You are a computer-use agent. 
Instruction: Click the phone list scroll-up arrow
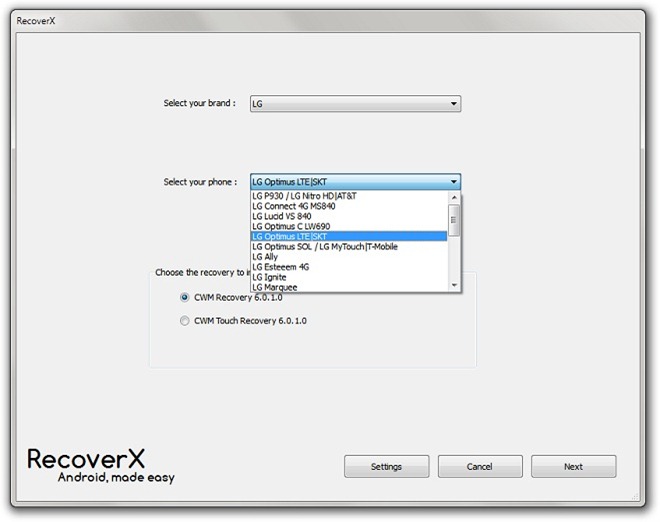tap(454, 197)
